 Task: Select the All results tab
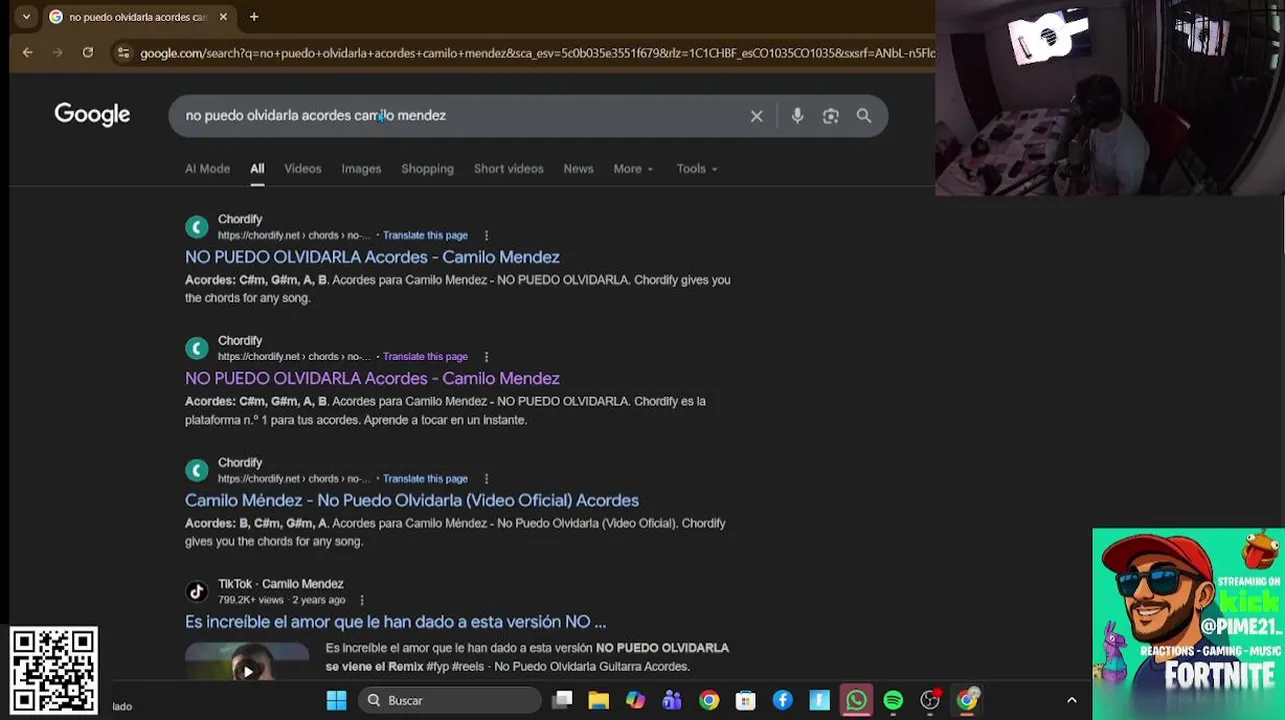[x=257, y=169]
